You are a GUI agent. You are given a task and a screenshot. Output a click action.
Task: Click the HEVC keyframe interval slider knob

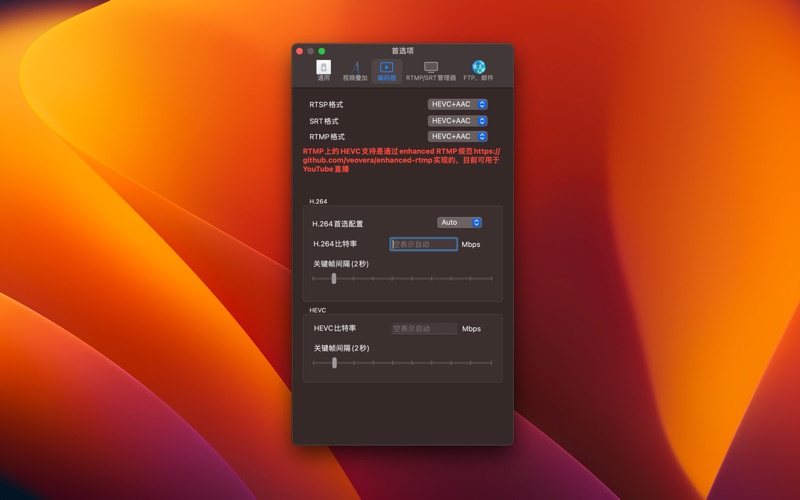click(334, 363)
